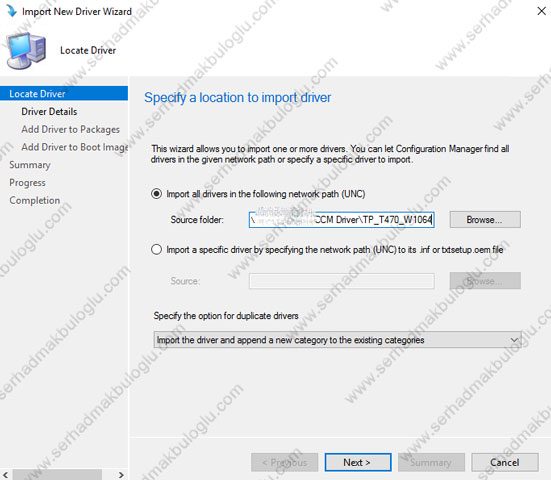The width and height of the screenshot is (551, 480).
Task: Select Import a specific driver radio button
Action: coord(156,250)
